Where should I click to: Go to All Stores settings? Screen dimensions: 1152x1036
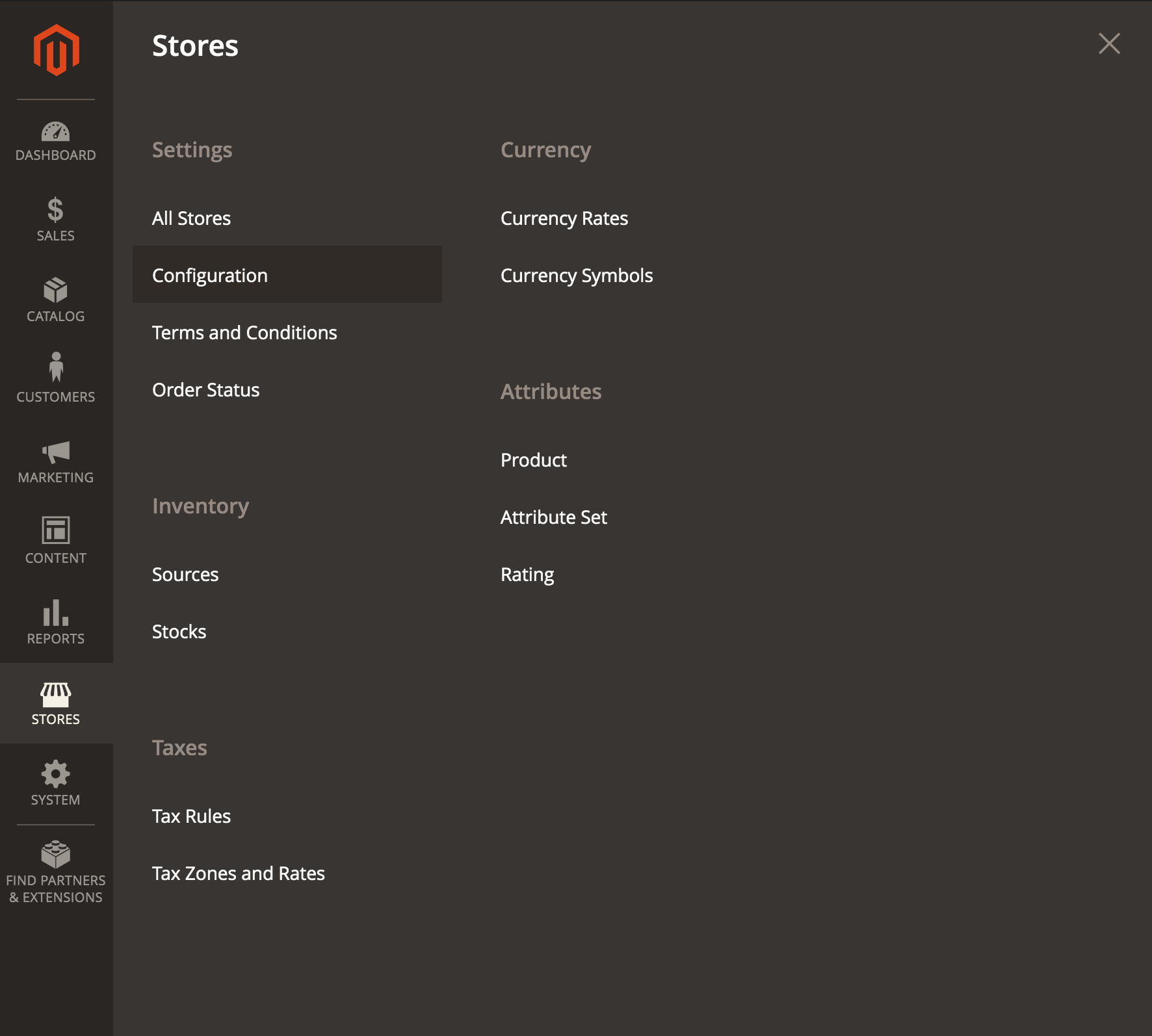click(191, 218)
